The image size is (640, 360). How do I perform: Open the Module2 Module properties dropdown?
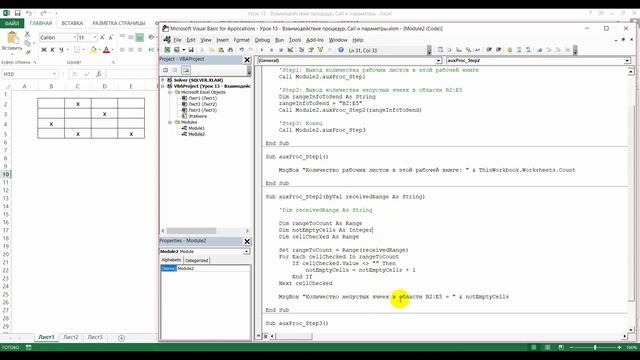pyautogui.click(x=247, y=251)
